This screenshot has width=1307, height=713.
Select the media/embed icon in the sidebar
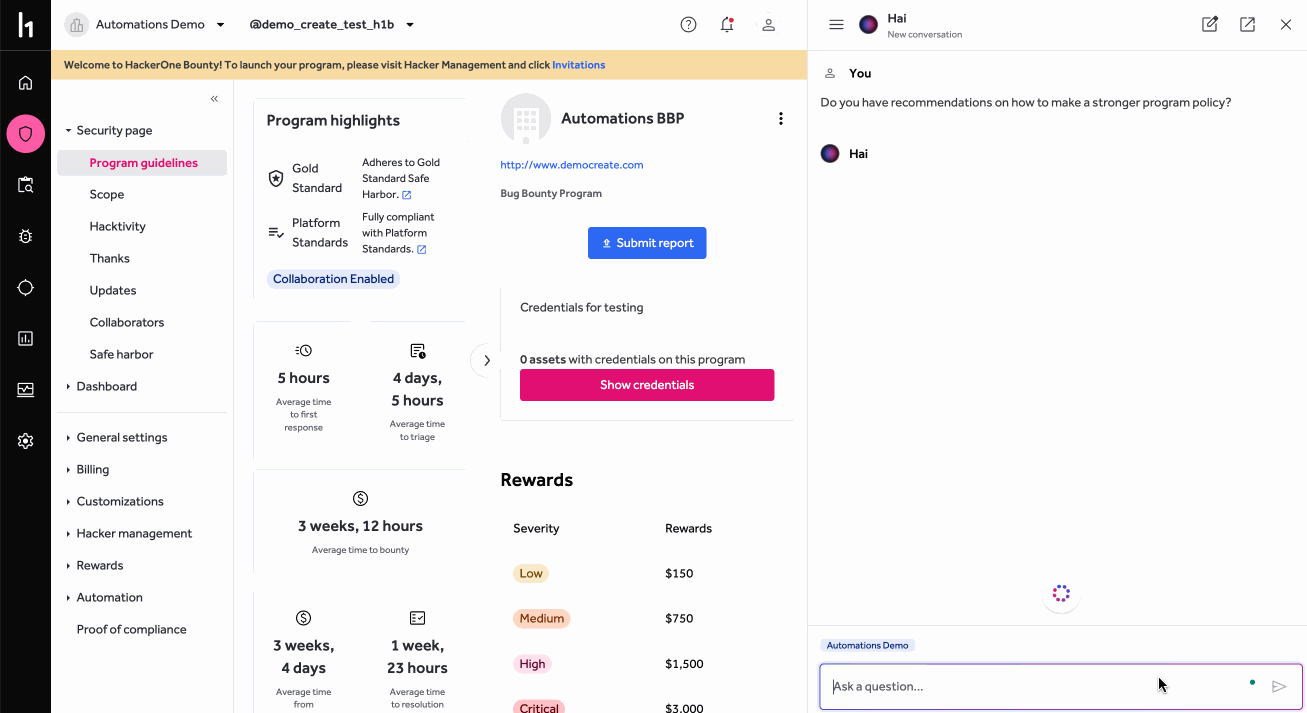coord(25,389)
